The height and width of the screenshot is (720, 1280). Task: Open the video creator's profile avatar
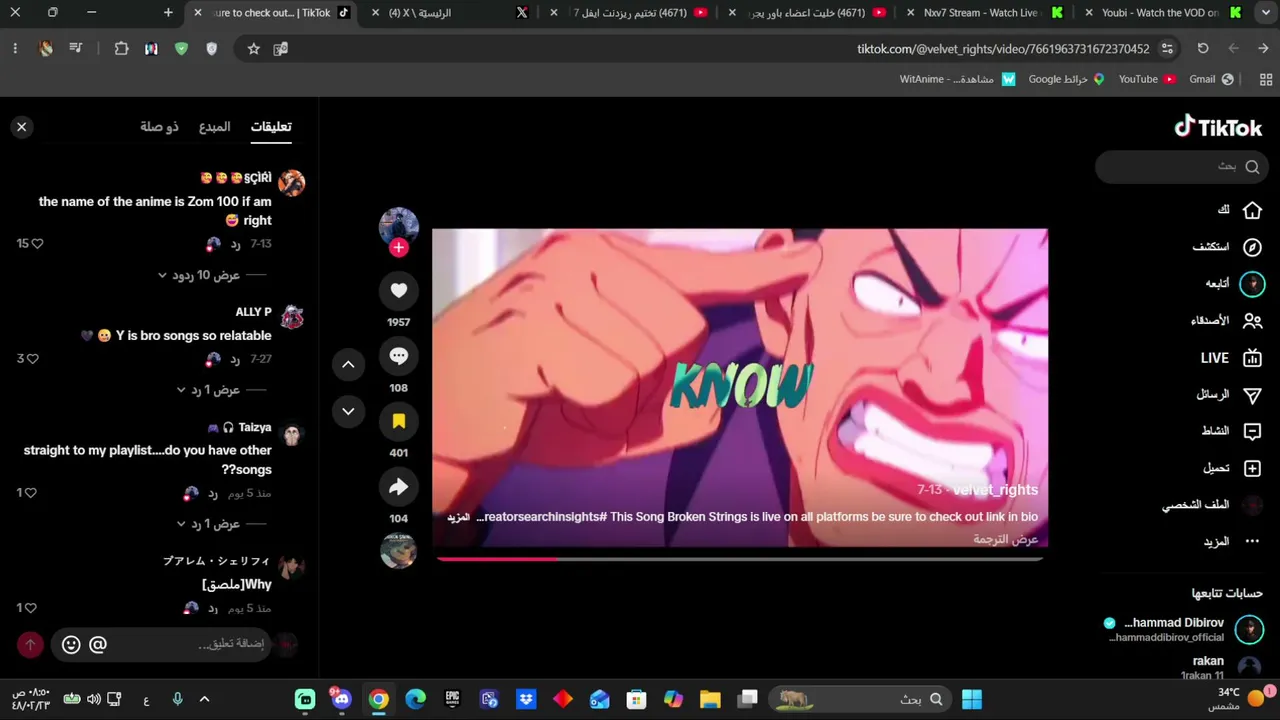(398, 226)
